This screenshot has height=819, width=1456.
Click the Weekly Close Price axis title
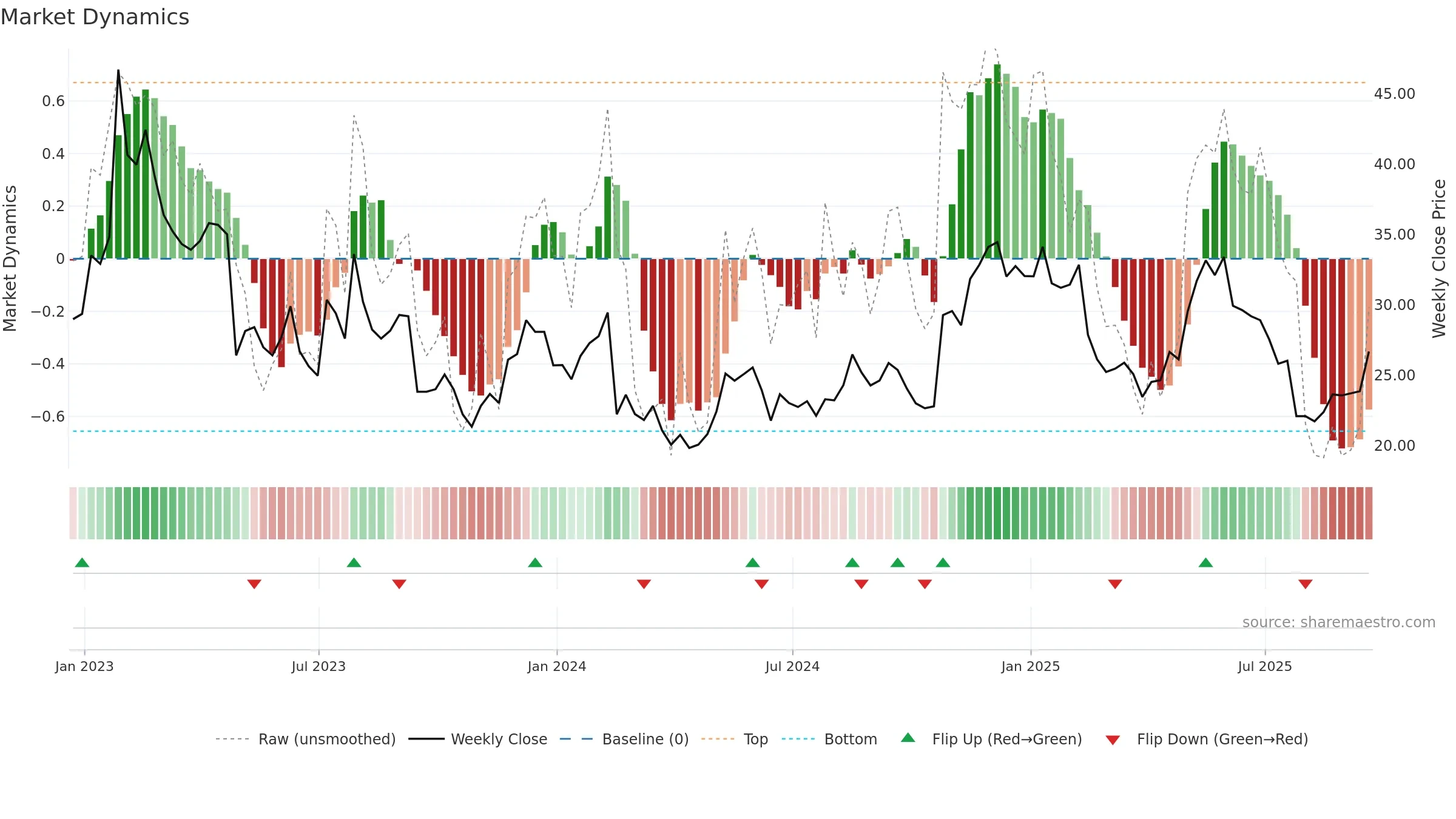point(1439,258)
